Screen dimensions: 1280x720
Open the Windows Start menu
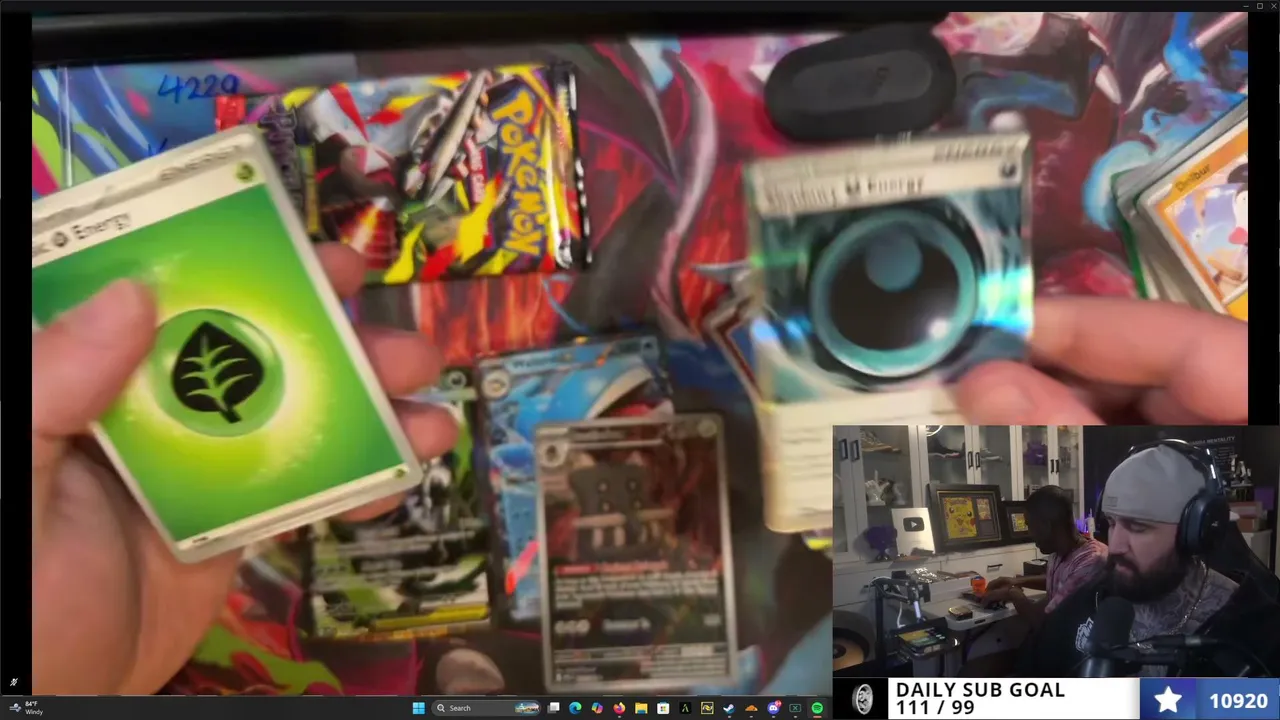click(418, 708)
